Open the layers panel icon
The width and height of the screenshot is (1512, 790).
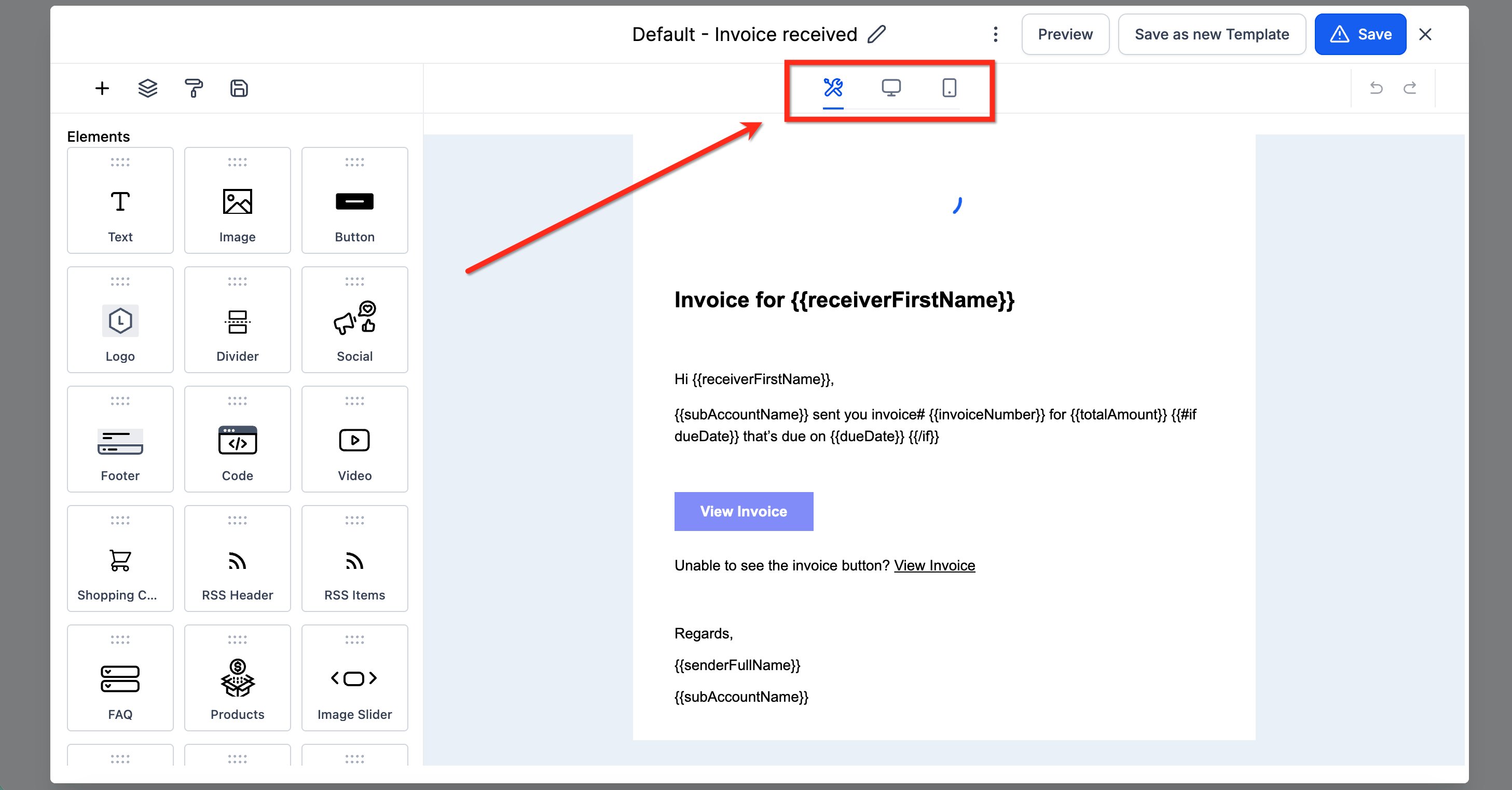click(x=147, y=88)
